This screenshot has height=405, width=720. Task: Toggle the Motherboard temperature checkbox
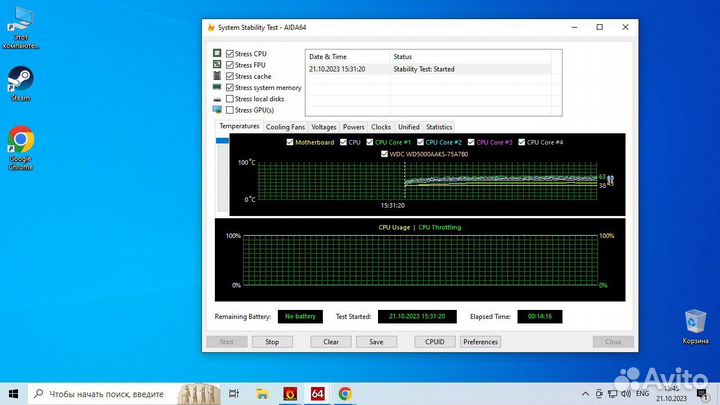(x=290, y=142)
